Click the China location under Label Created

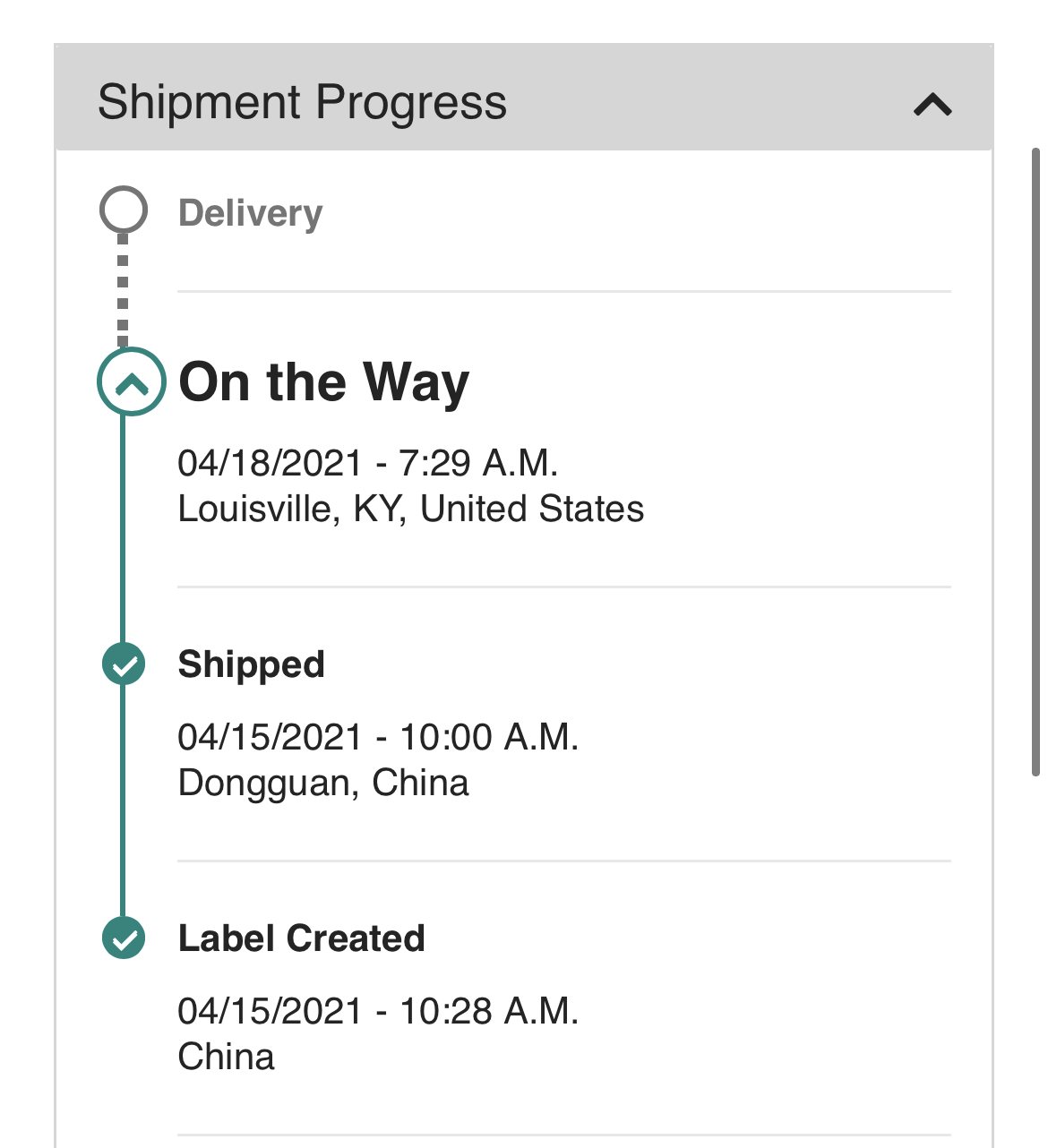tap(226, 1057)
